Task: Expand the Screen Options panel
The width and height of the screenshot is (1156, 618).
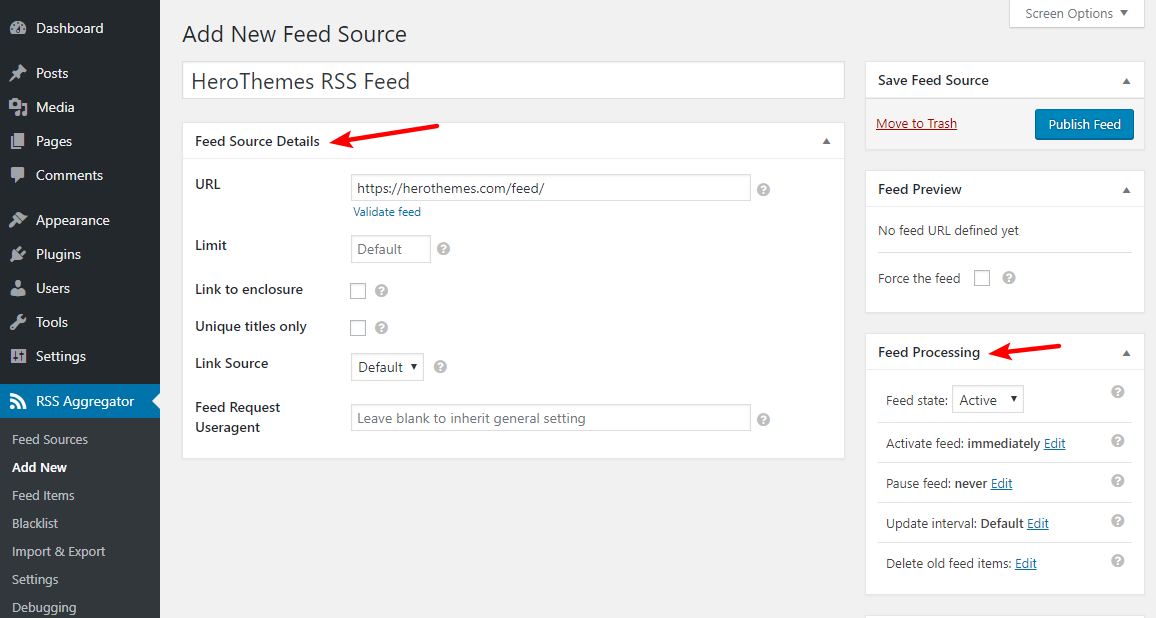Action: point(1076,14)
